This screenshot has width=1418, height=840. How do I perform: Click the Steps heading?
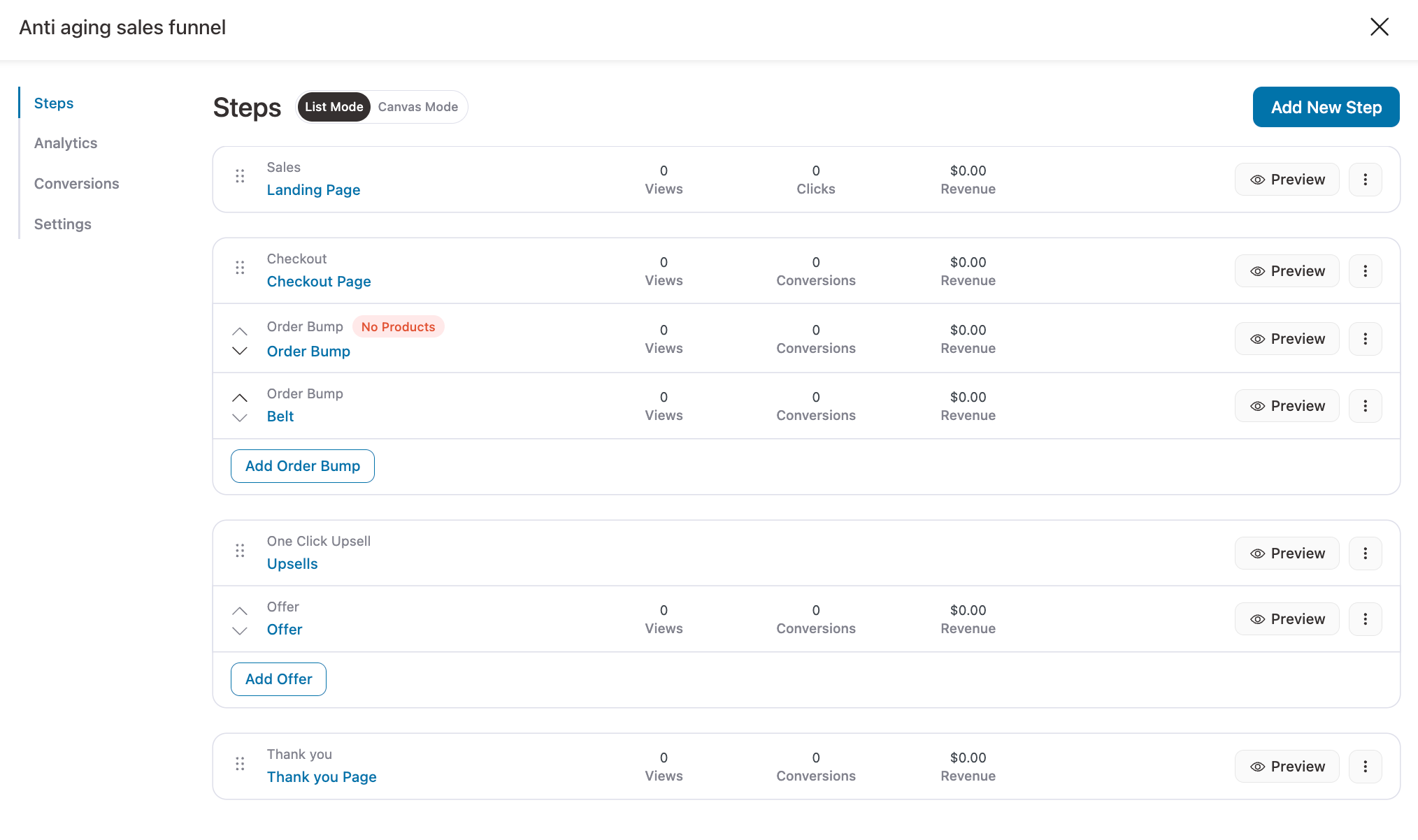point(247,108)
